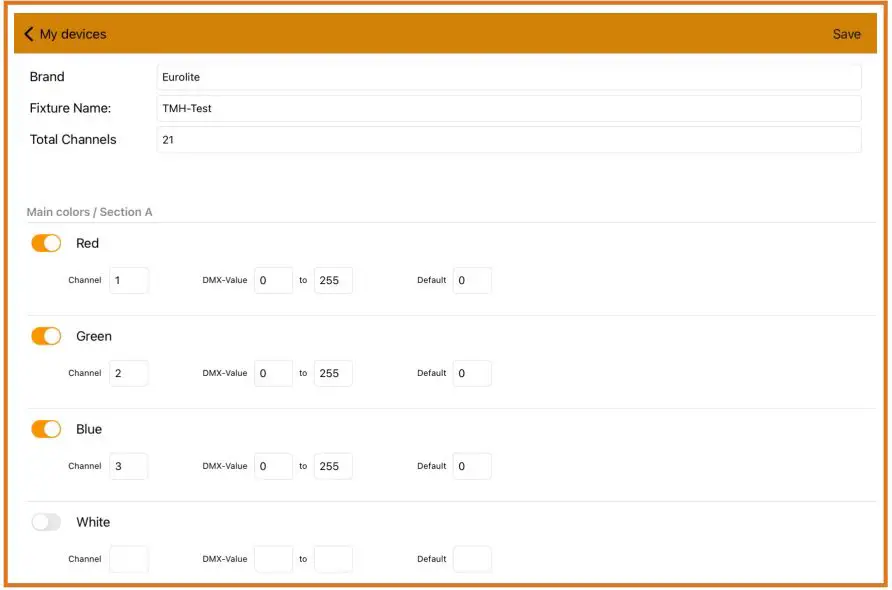
Task: Select the Main colors / Section A heading
Action: point(89,212)
